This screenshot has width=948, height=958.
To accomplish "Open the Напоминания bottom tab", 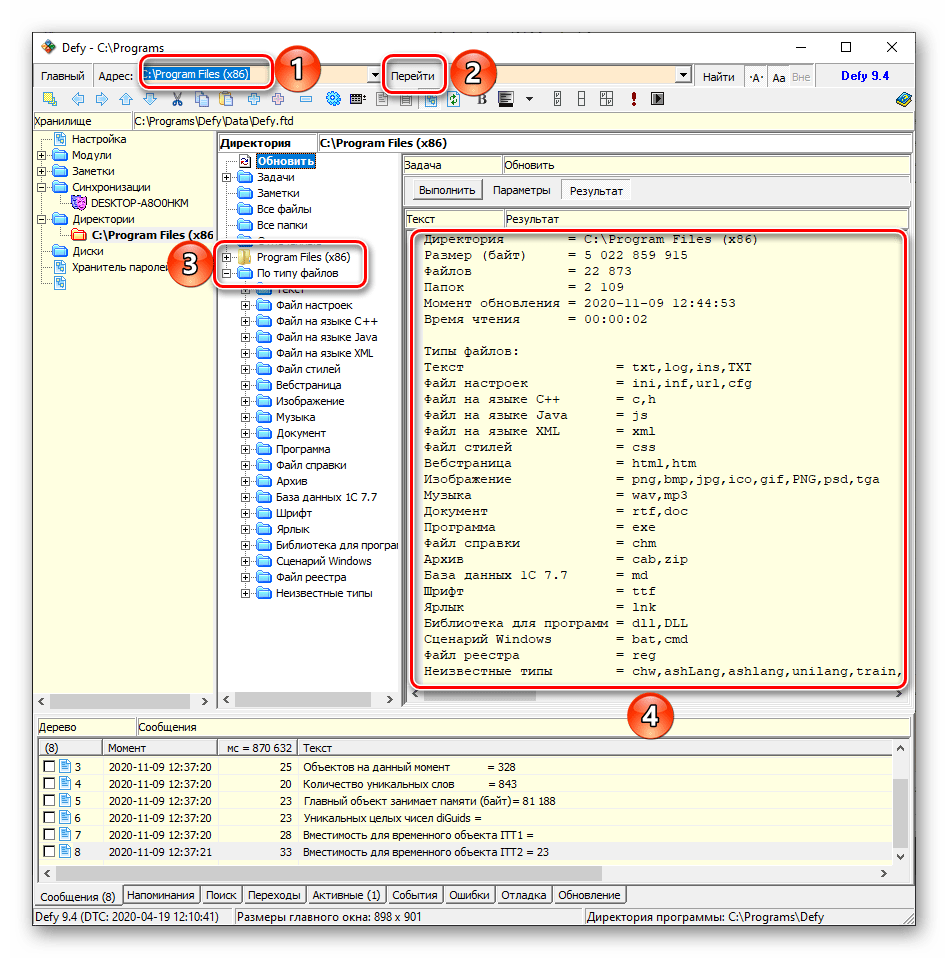I will click(x=161, y=895).
